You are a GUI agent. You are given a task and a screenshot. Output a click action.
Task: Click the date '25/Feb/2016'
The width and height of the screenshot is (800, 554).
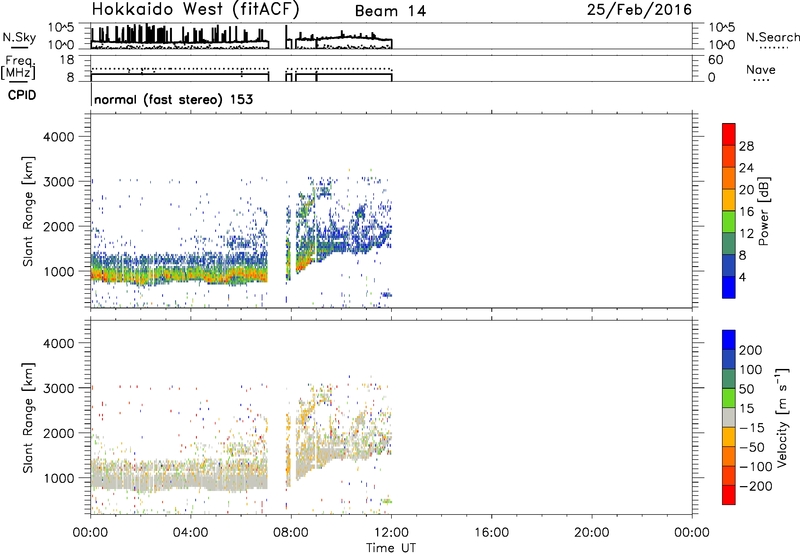639,10
